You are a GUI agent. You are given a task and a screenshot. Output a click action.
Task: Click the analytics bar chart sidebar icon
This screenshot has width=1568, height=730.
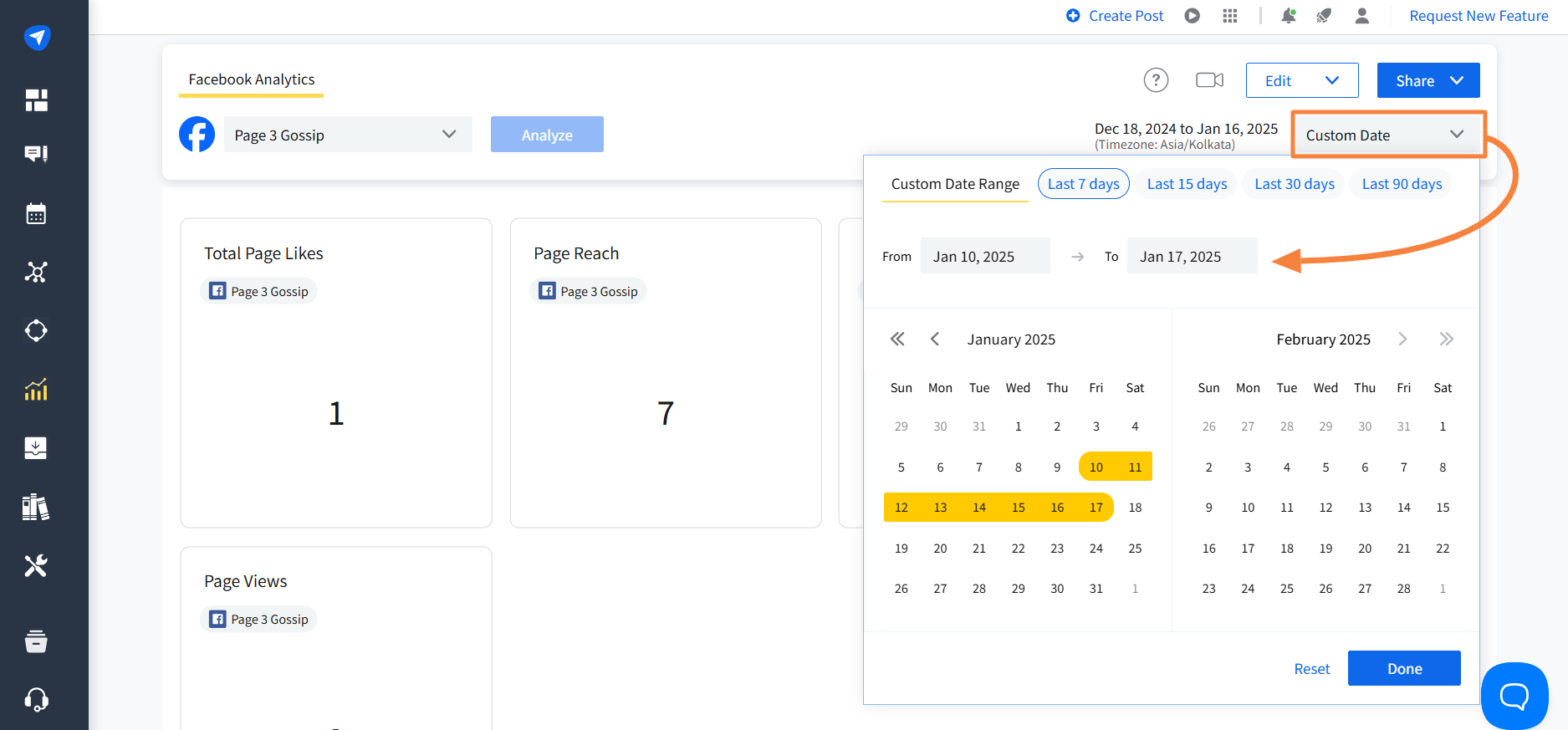(x=36, y=390)
